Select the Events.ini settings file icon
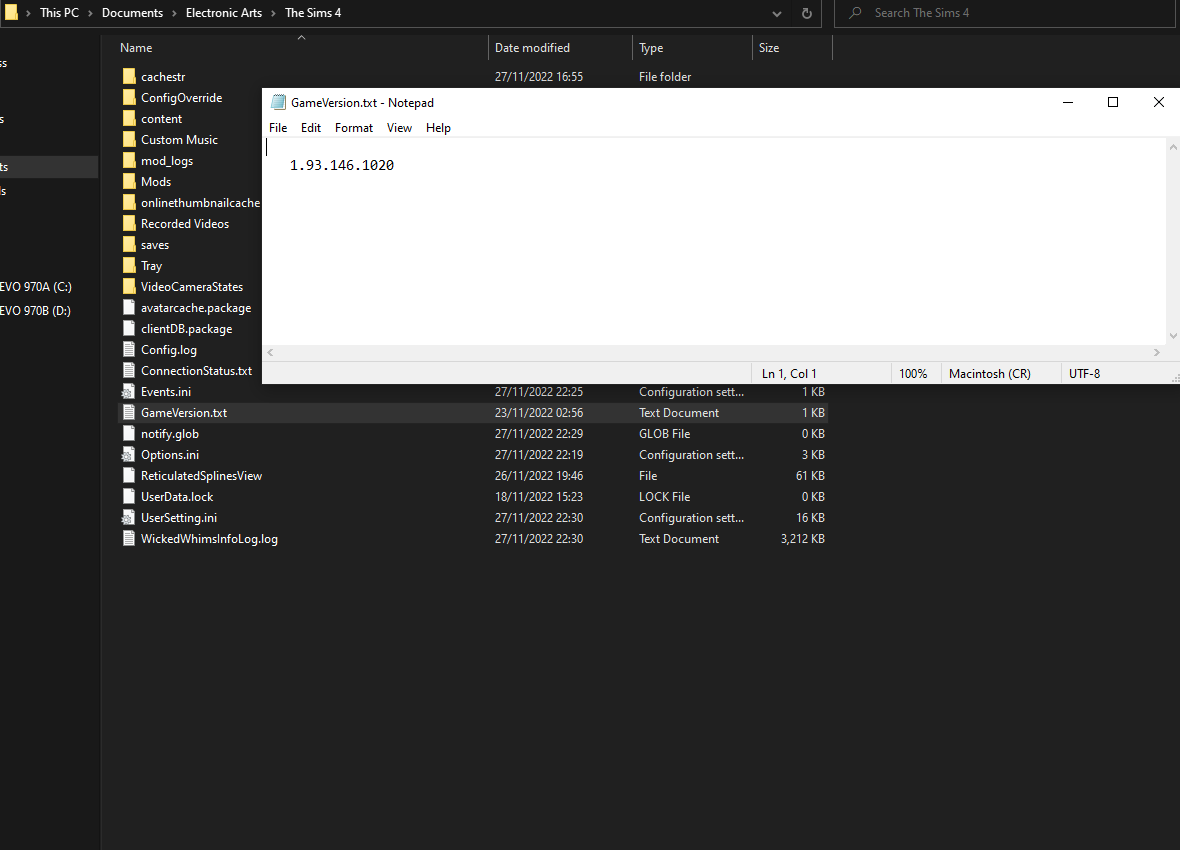This screenshot has height=850, width=1180. point(129,392)
